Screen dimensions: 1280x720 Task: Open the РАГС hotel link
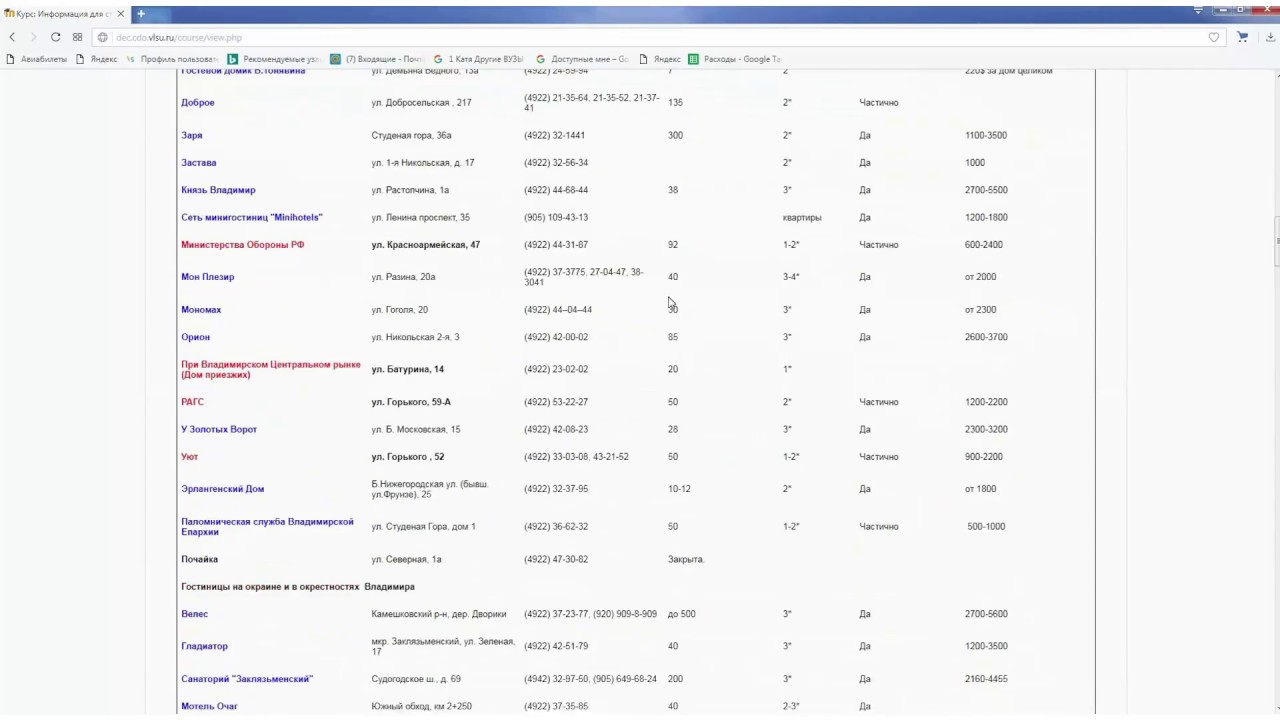click(192, 402)
